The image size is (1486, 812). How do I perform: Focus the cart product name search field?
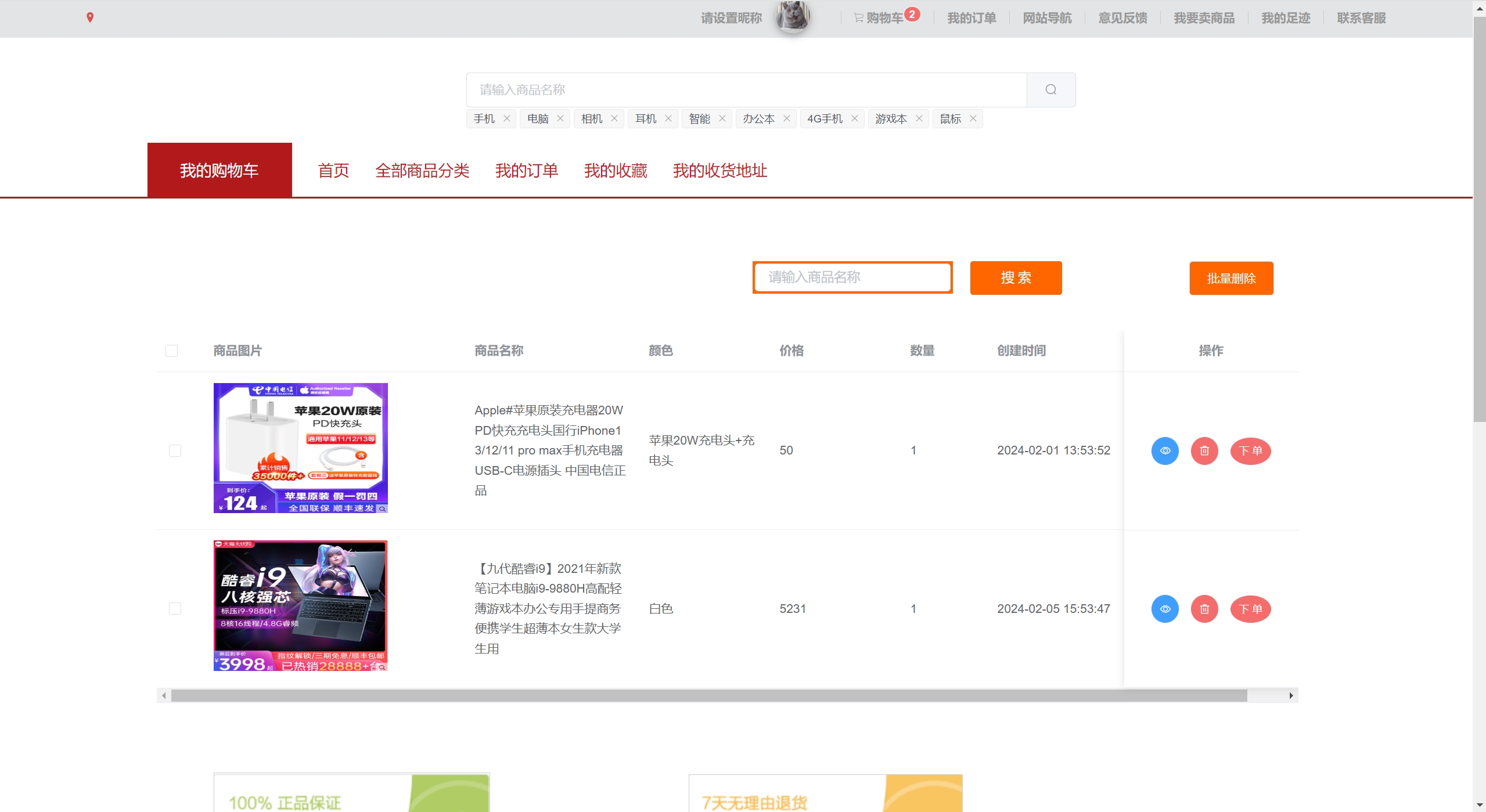tap(852, 277)
